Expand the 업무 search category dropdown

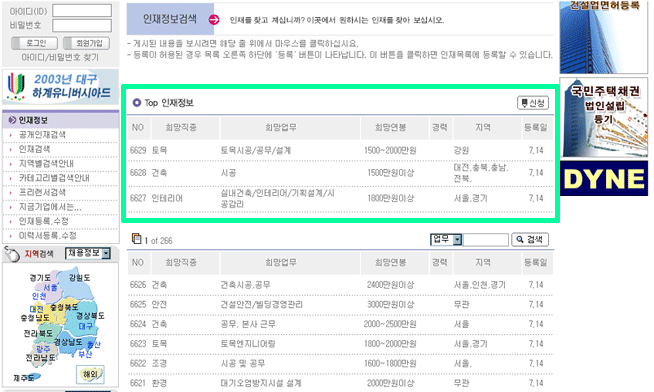(446, 239)
